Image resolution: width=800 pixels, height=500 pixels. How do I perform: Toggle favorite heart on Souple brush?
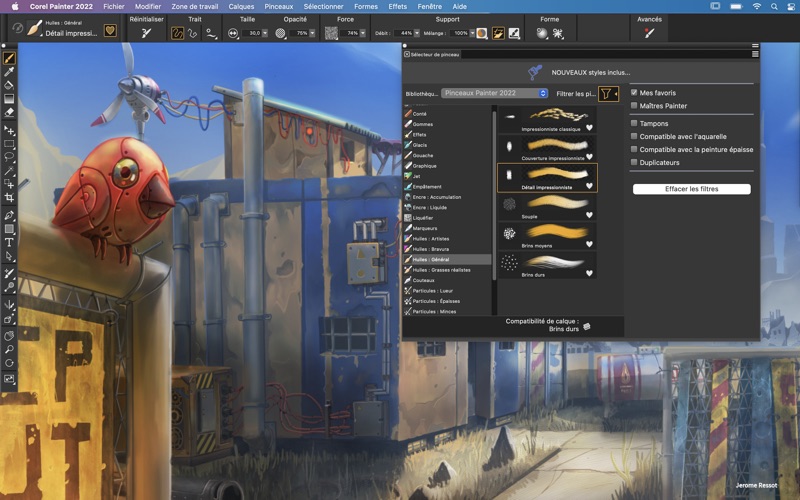(589, 215)
